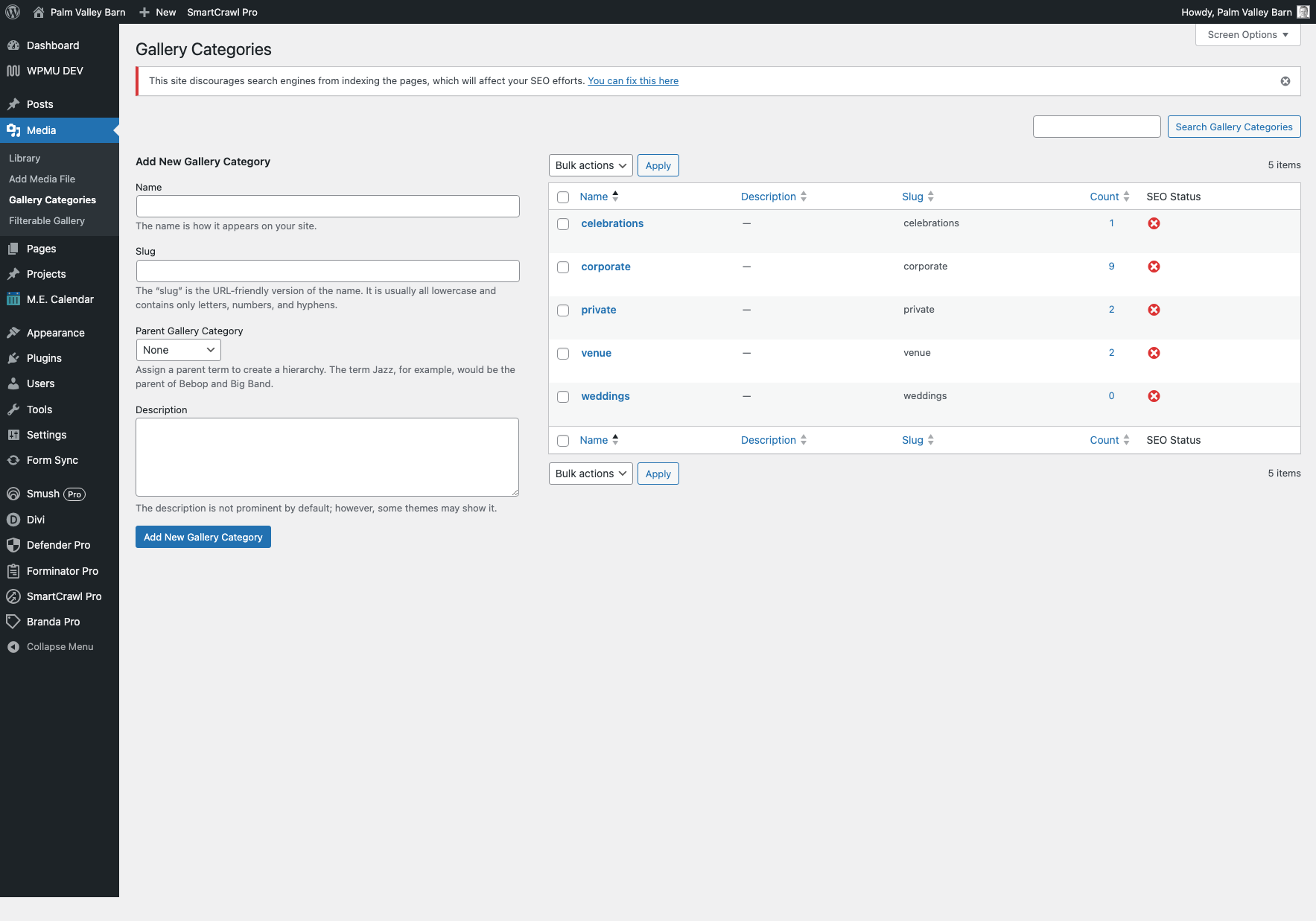Click the Dashboard gauge icon
Image resolution: width=1316 pixels, height=921 pixels.
(13, 45)
